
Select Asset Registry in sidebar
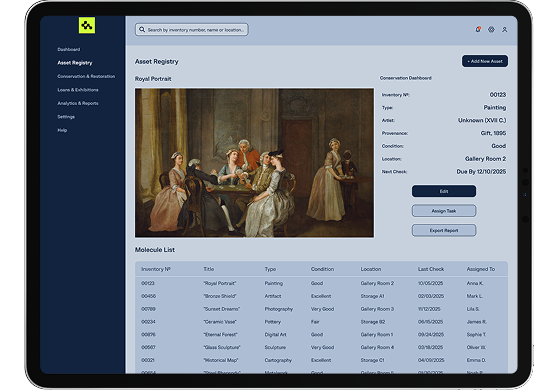point(75,63)
